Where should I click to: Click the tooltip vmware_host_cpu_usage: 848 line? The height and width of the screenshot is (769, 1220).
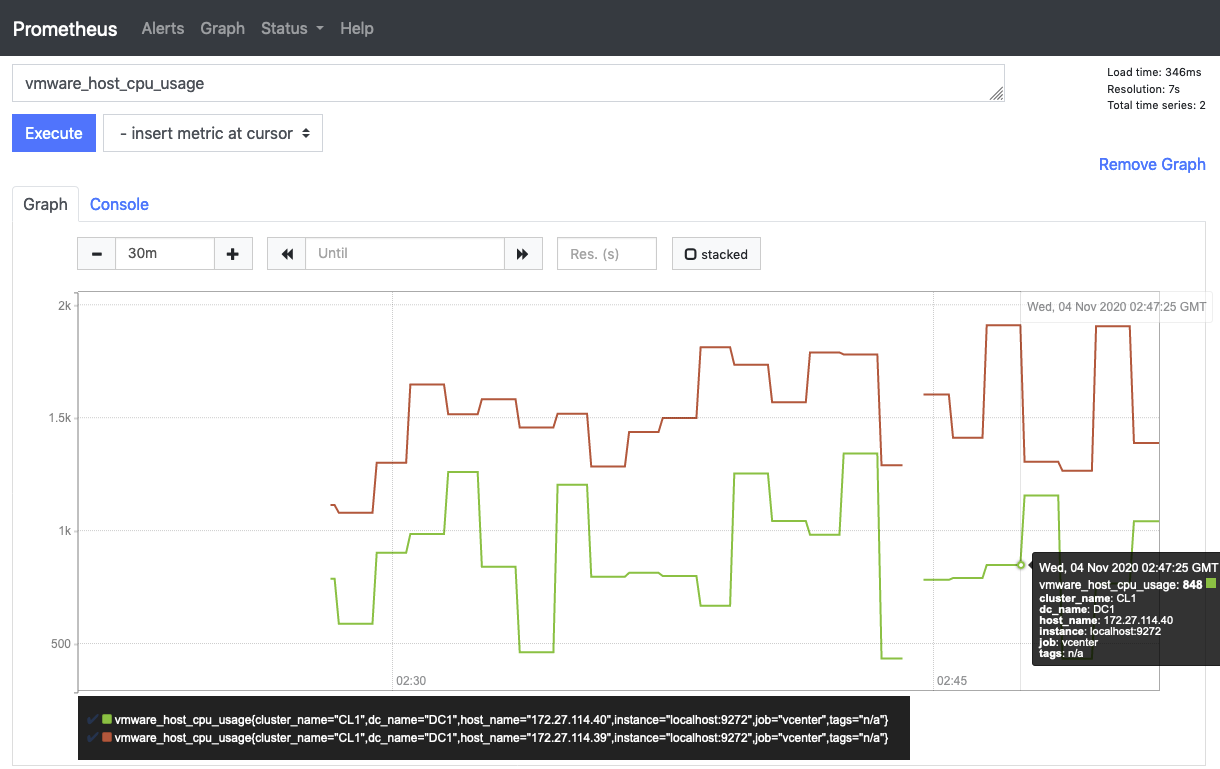point(1121,584)
